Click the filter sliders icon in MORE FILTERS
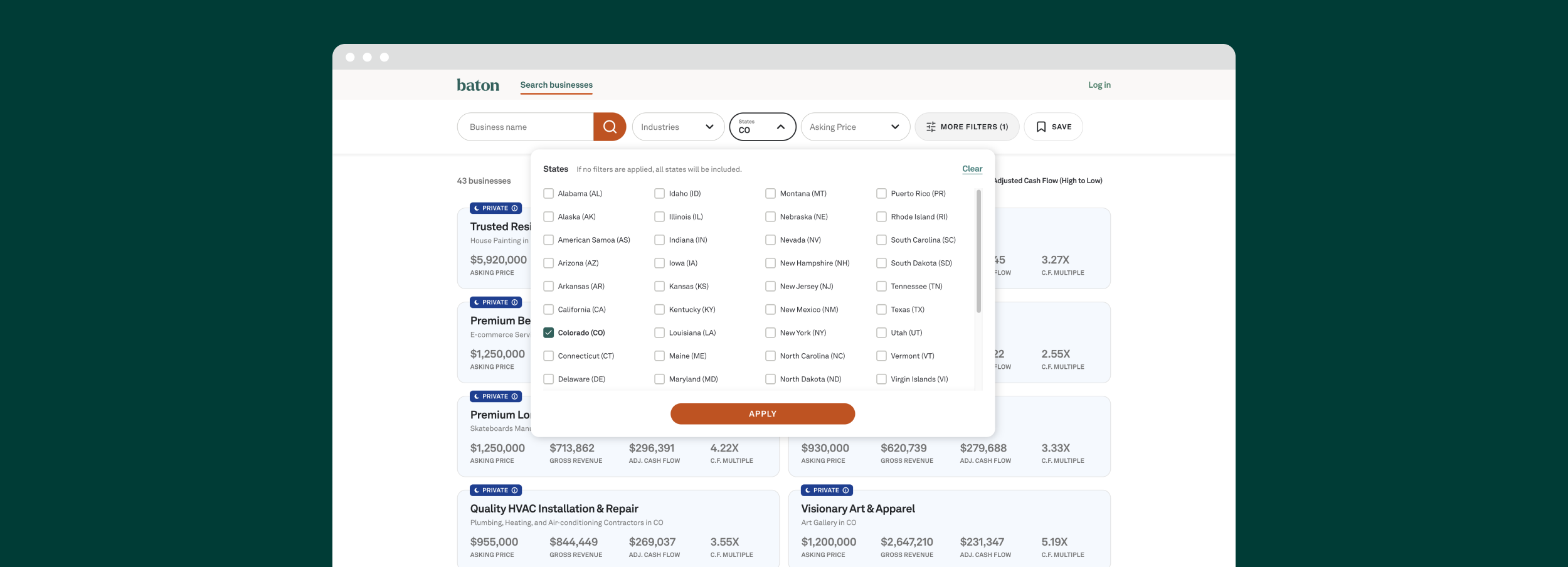The image size is (1568, 567). tap(931, 127)
